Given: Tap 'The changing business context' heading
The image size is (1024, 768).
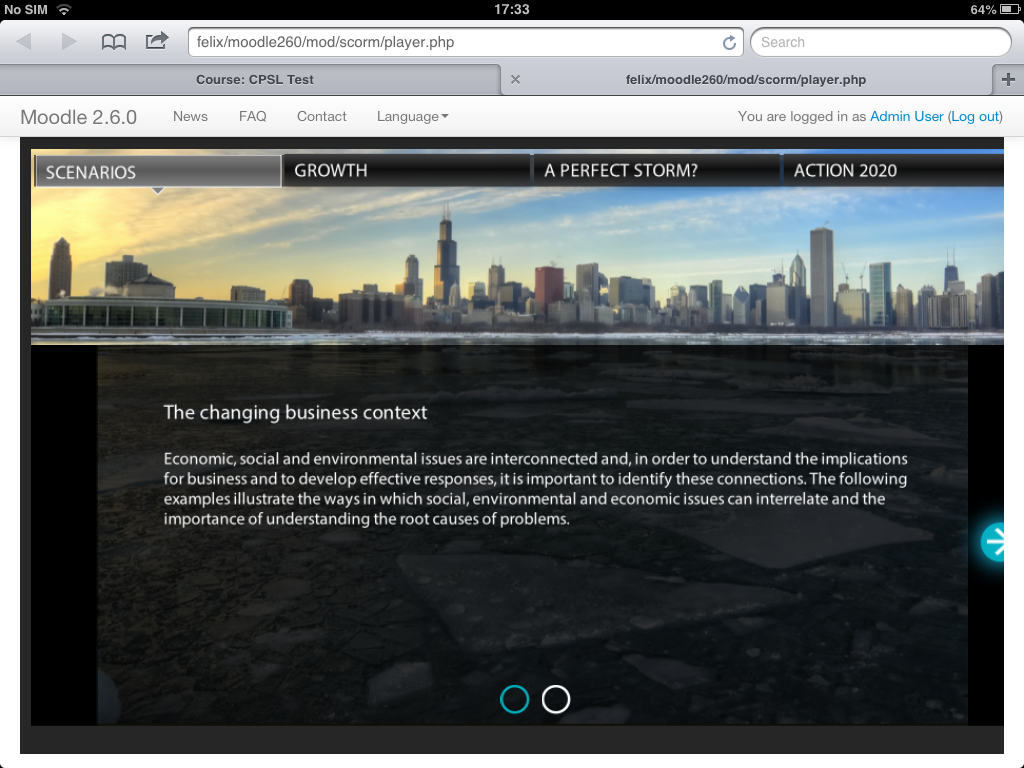Looking at the screenshot, I should (295, 413).
